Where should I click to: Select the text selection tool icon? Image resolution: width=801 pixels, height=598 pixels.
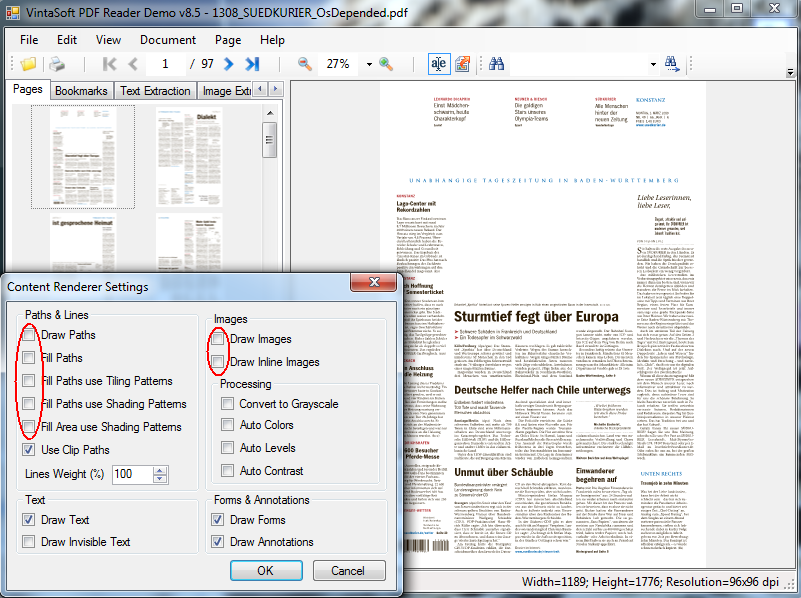[438, 63]
